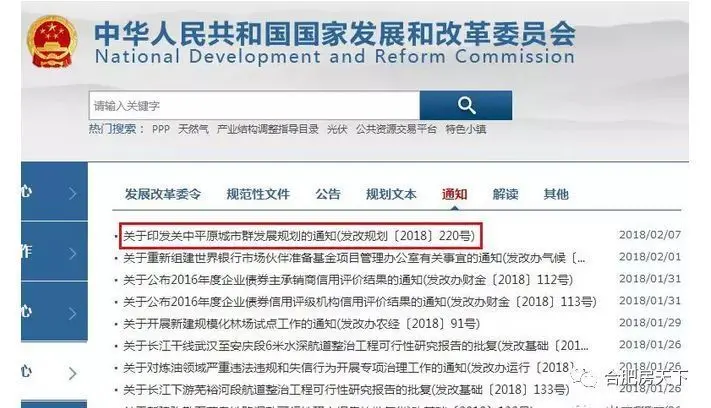
Task: Click the National Development and Reform Commission text
Action: (x=335, y=57)
